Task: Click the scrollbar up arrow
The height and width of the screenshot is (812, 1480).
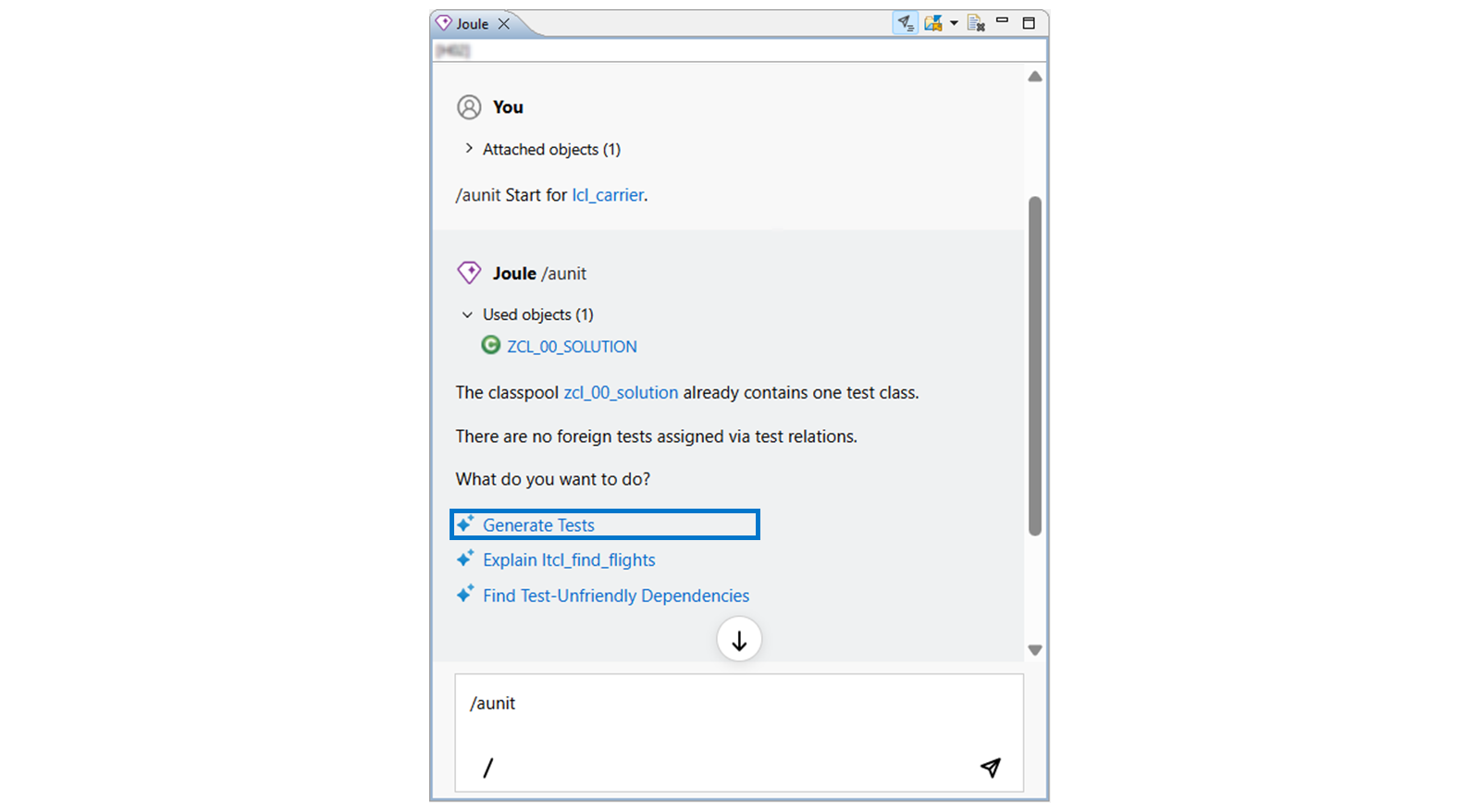Action: click(1035, 77)
